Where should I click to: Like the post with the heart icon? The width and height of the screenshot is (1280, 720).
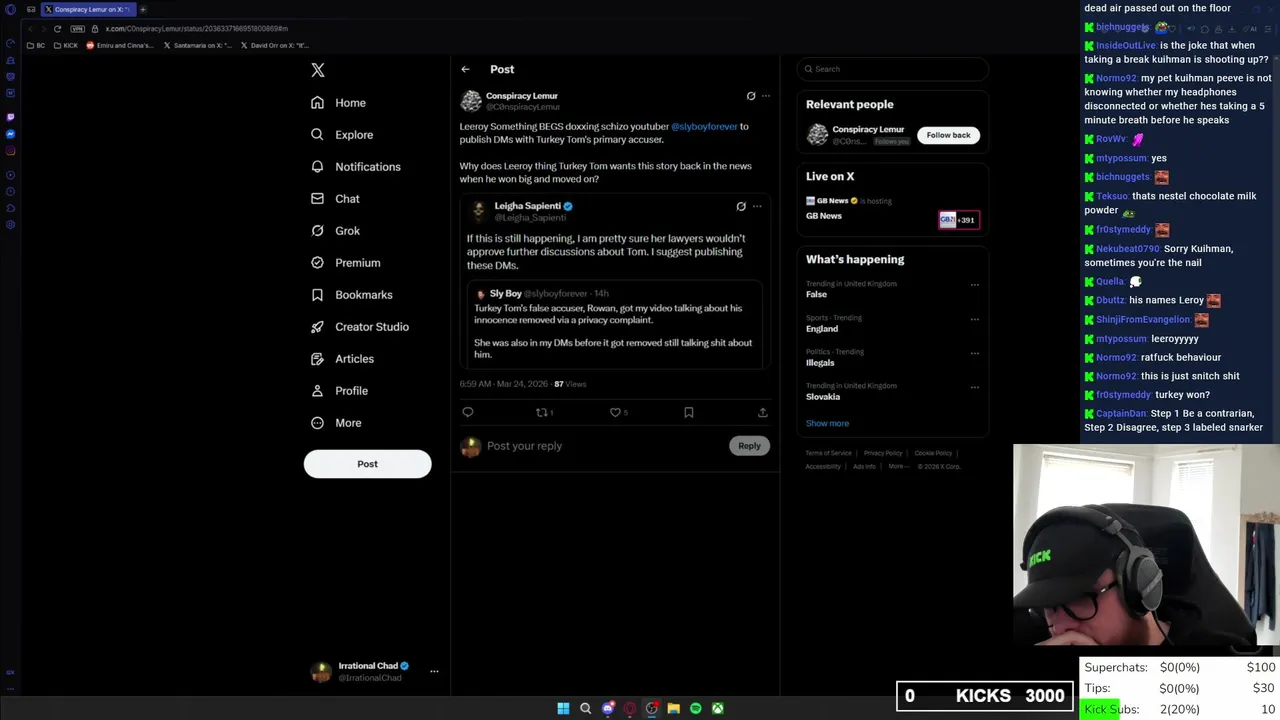615,412
